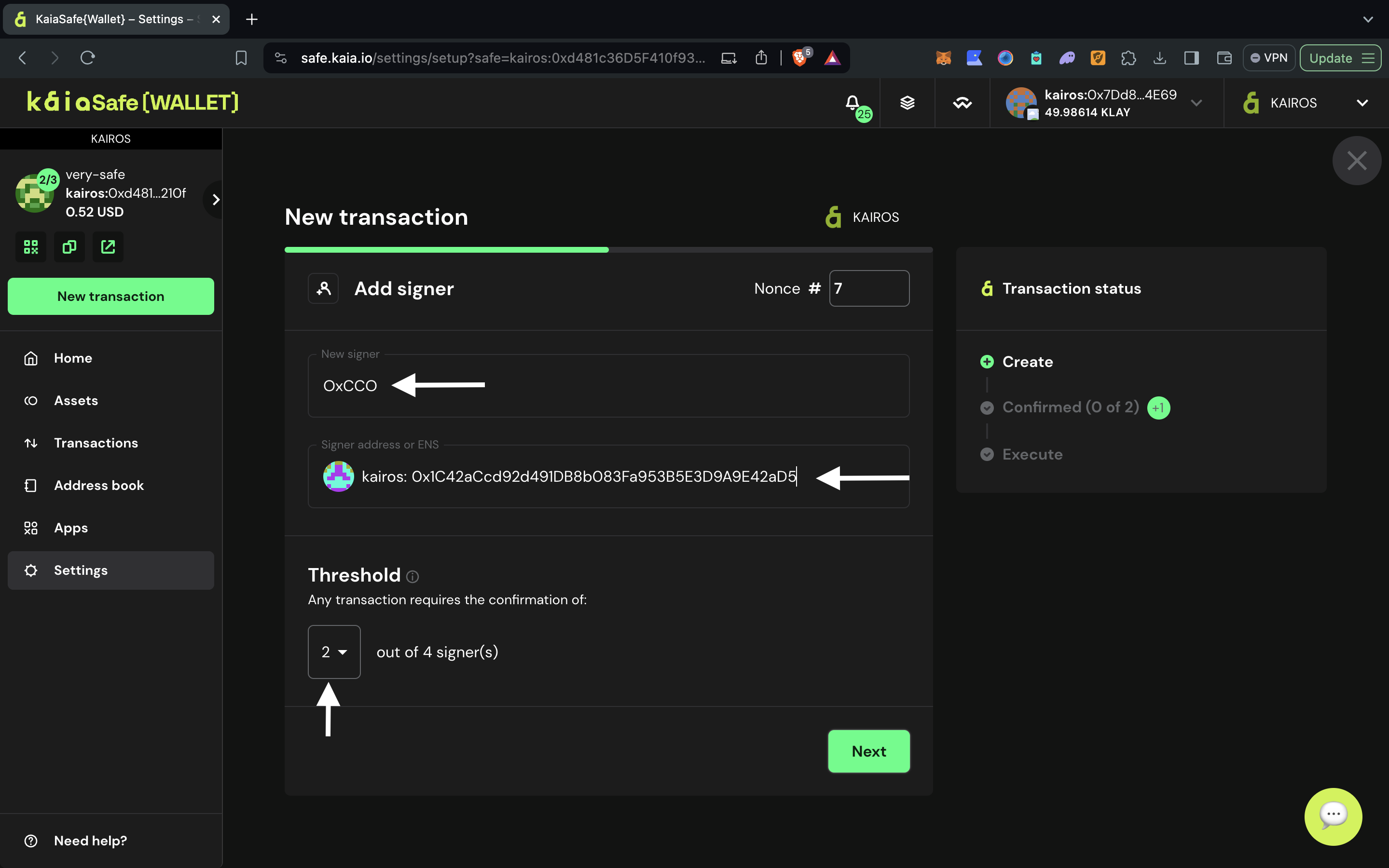Open MetaMask fox extension icon
The image size is (1389, 868).
click(943, 58)
